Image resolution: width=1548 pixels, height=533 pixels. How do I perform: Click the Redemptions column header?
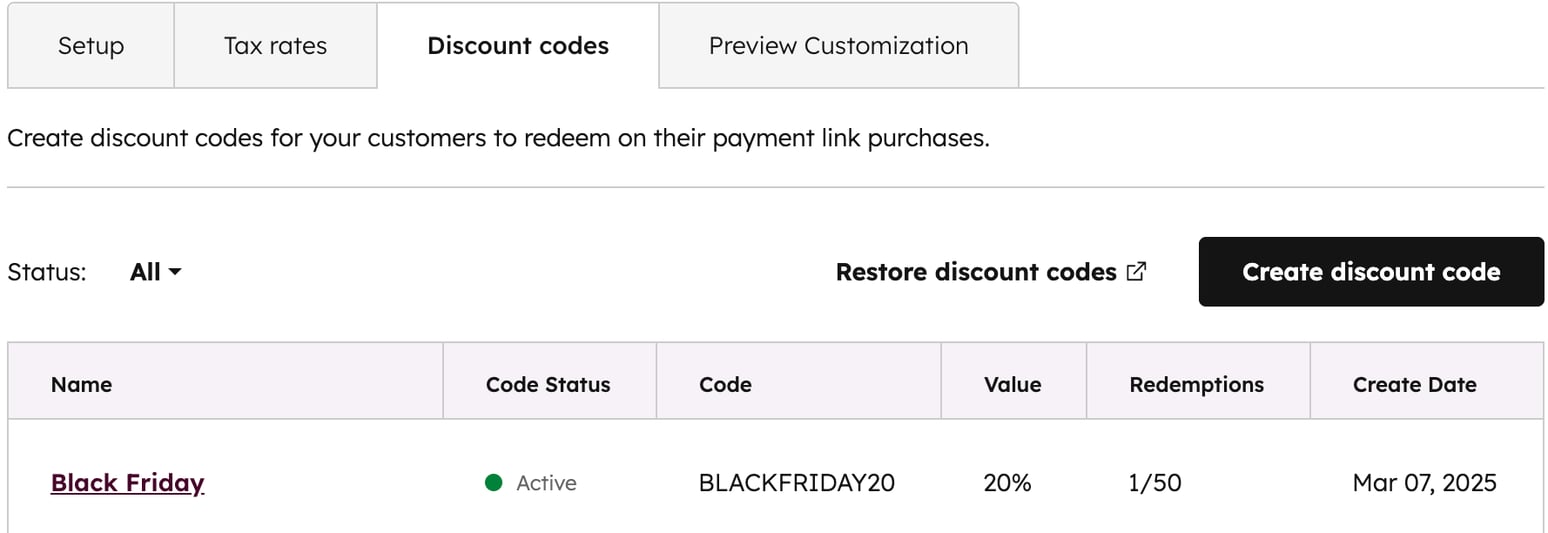(x=1196, y=385)
